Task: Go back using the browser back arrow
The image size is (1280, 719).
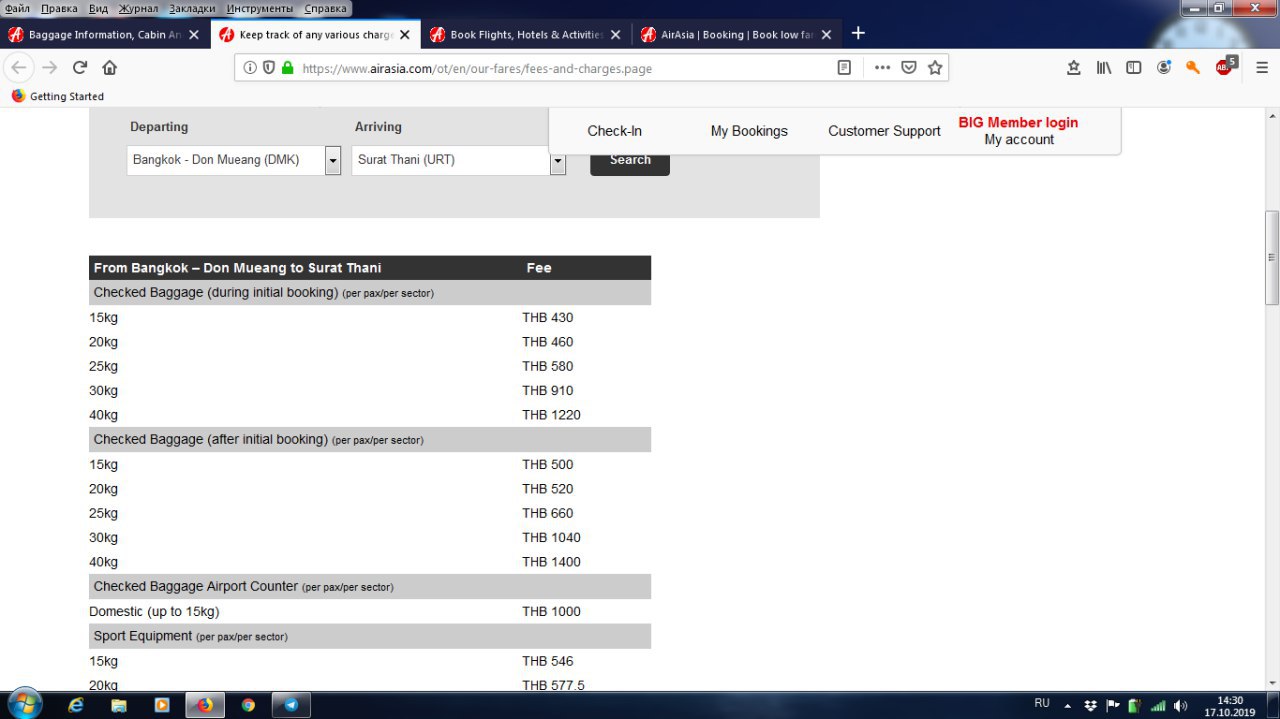Action: (x=18, y=68)
